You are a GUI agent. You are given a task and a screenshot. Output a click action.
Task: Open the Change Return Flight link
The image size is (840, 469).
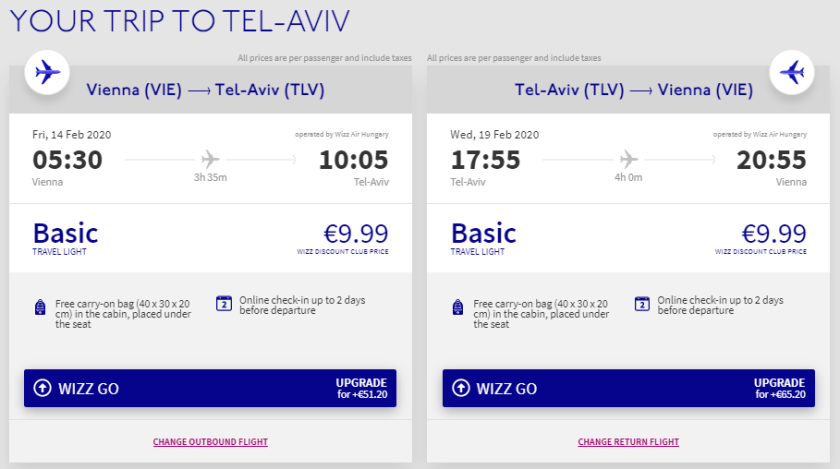click(x=628, y=442)
